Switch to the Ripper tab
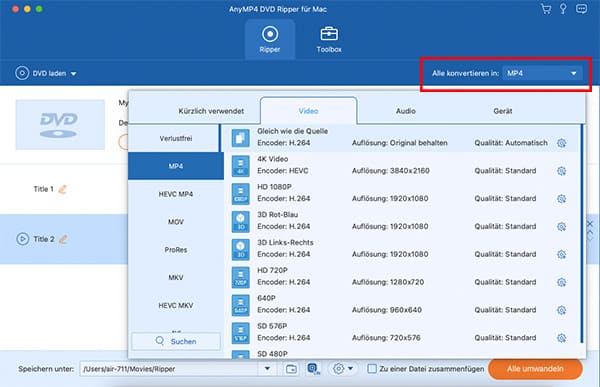600x387 pixels. 270,39
